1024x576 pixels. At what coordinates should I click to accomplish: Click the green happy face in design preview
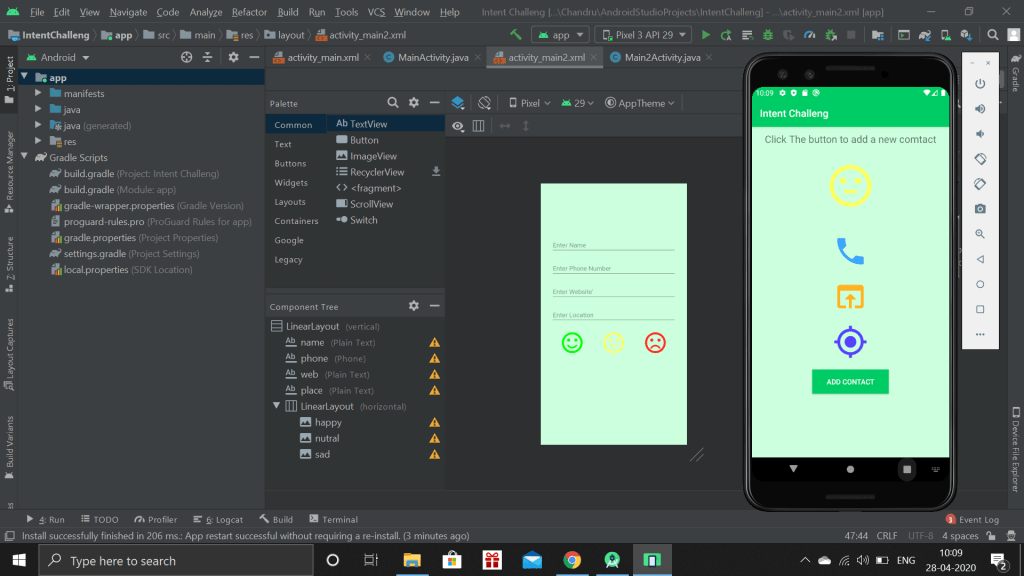click(x=572, y=343)
